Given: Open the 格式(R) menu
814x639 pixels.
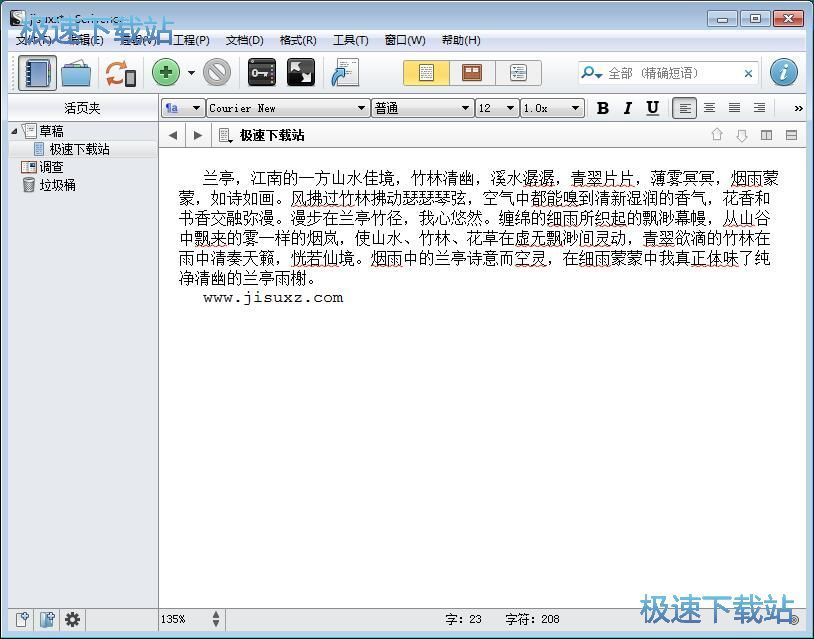Looking at the screenshot, I should [298, 40].
